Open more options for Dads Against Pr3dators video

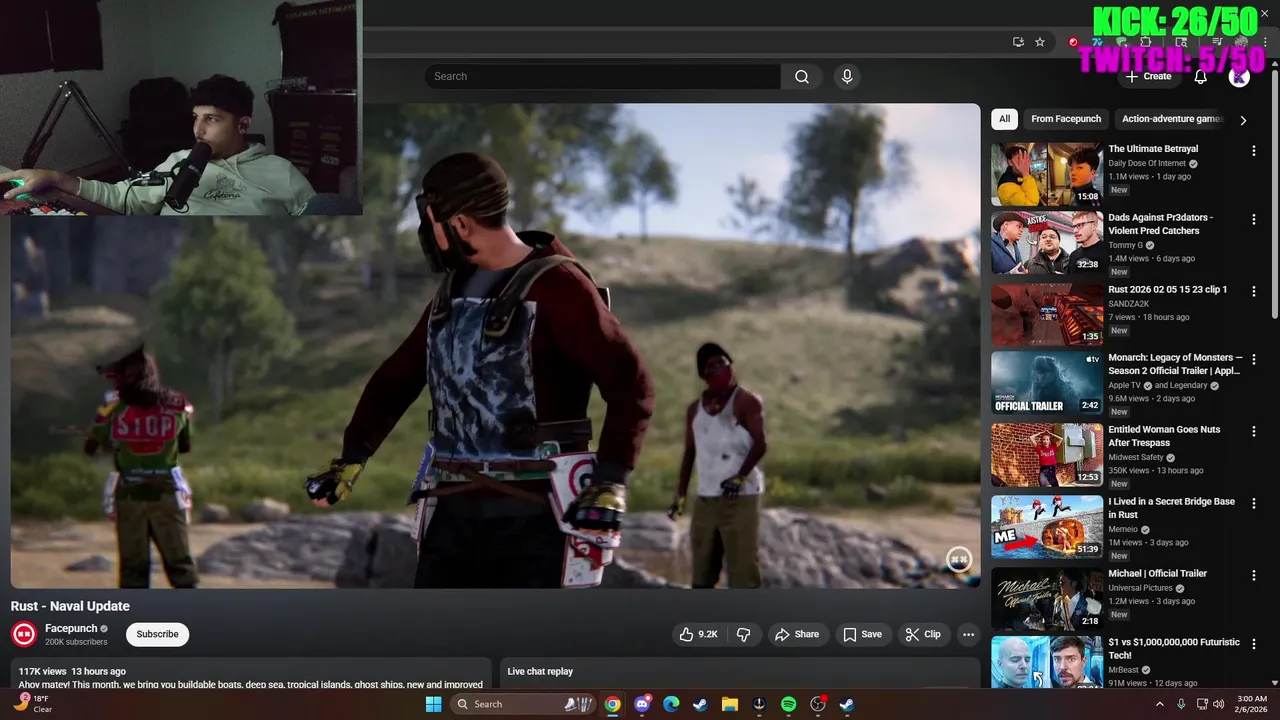point(1254,219)
